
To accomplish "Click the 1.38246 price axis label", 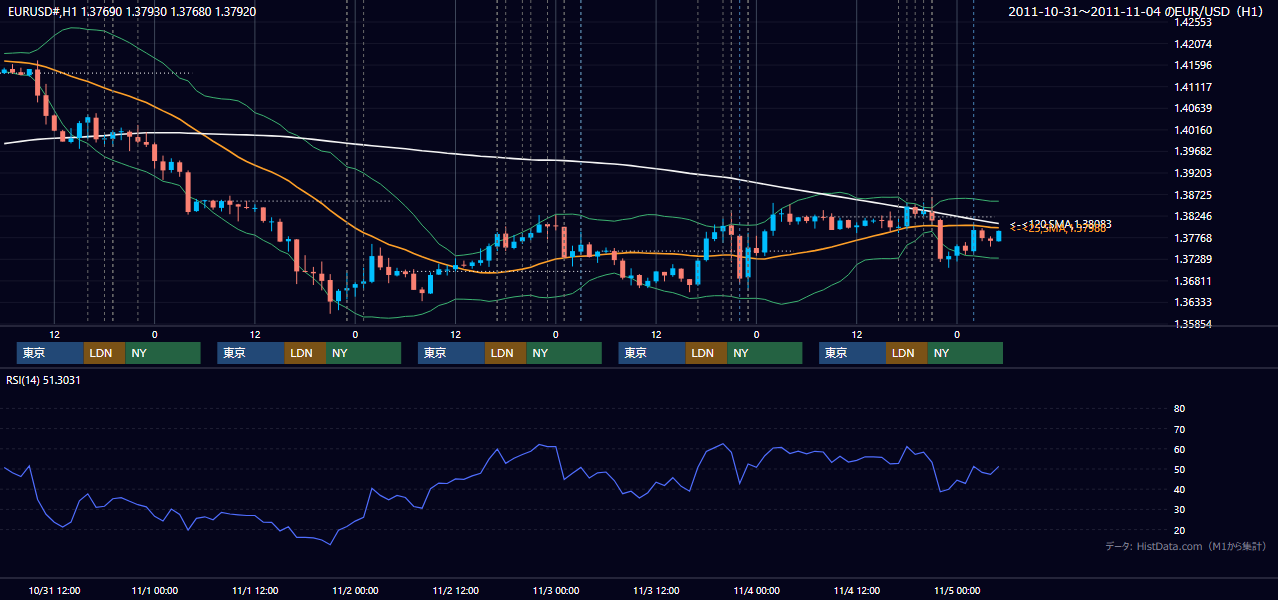I will [1193, 216].
